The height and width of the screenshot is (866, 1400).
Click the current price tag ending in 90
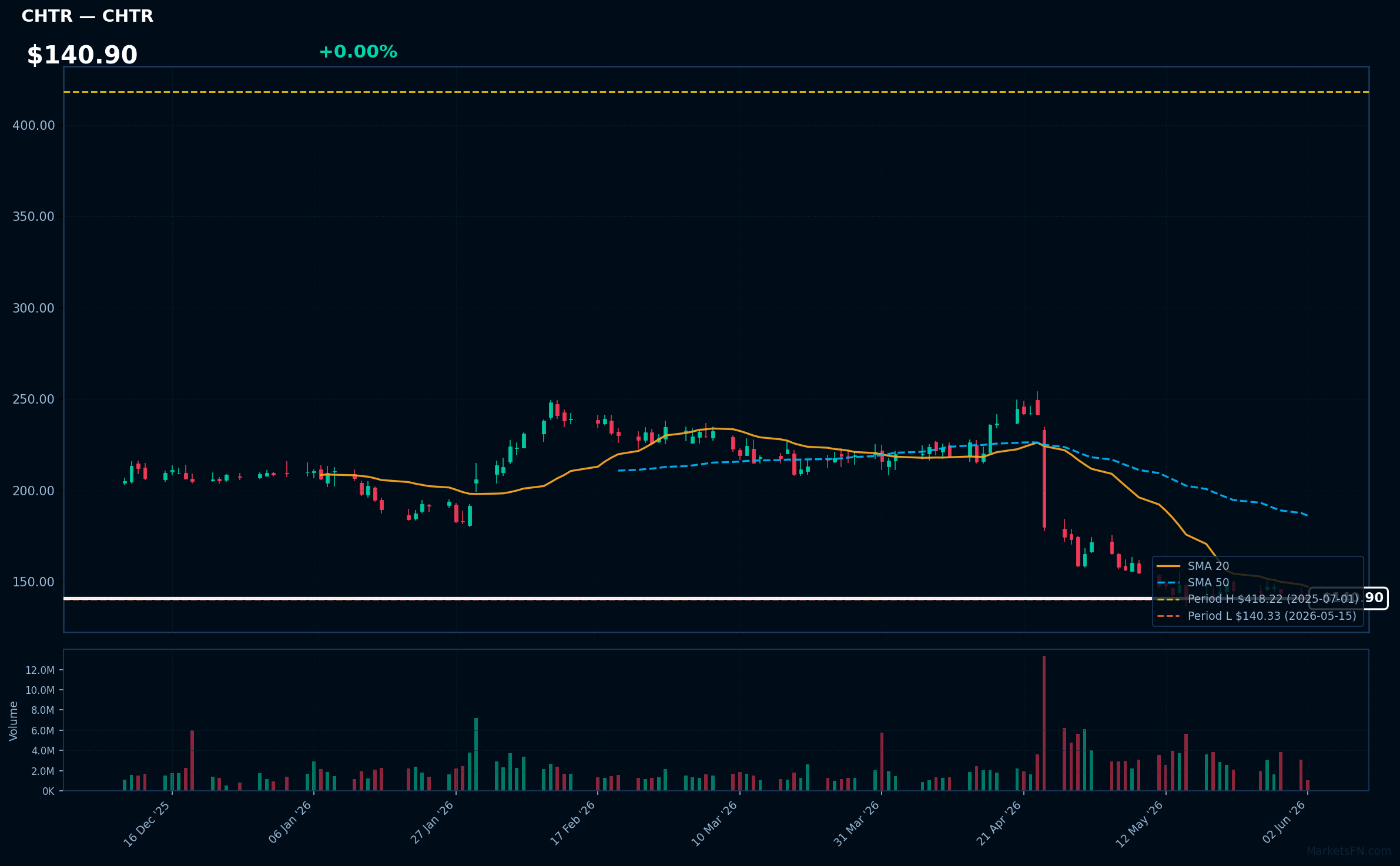click(x=1348, y=598)
